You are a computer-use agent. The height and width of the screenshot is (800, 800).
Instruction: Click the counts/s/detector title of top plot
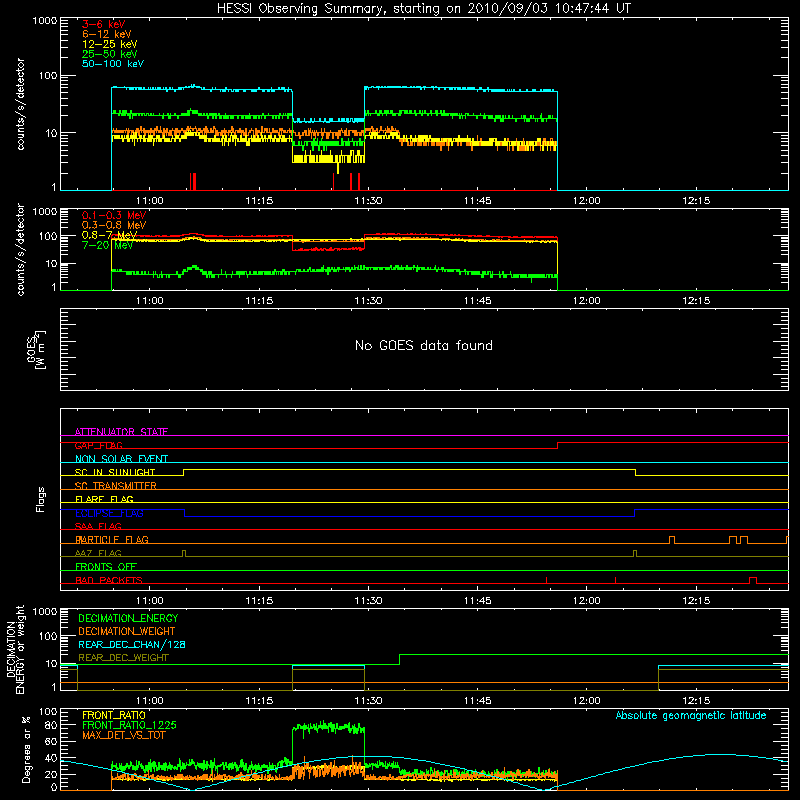click(20, 104)
